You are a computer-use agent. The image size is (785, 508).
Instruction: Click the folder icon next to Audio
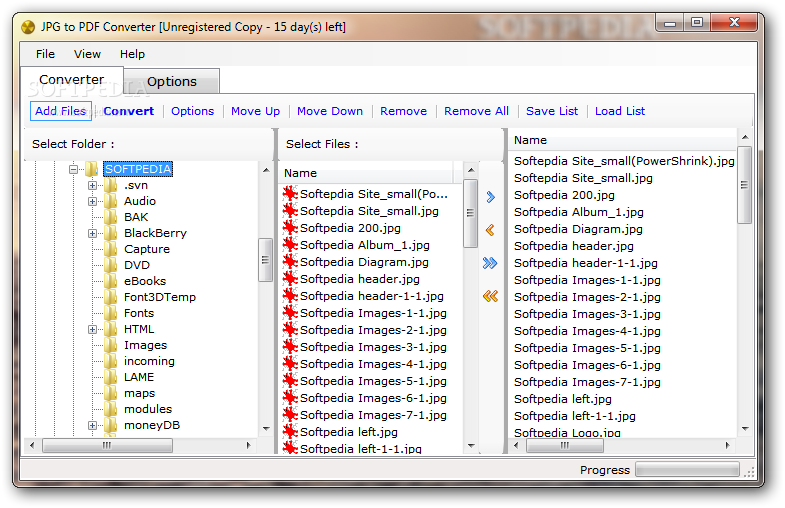coord(111,201)
